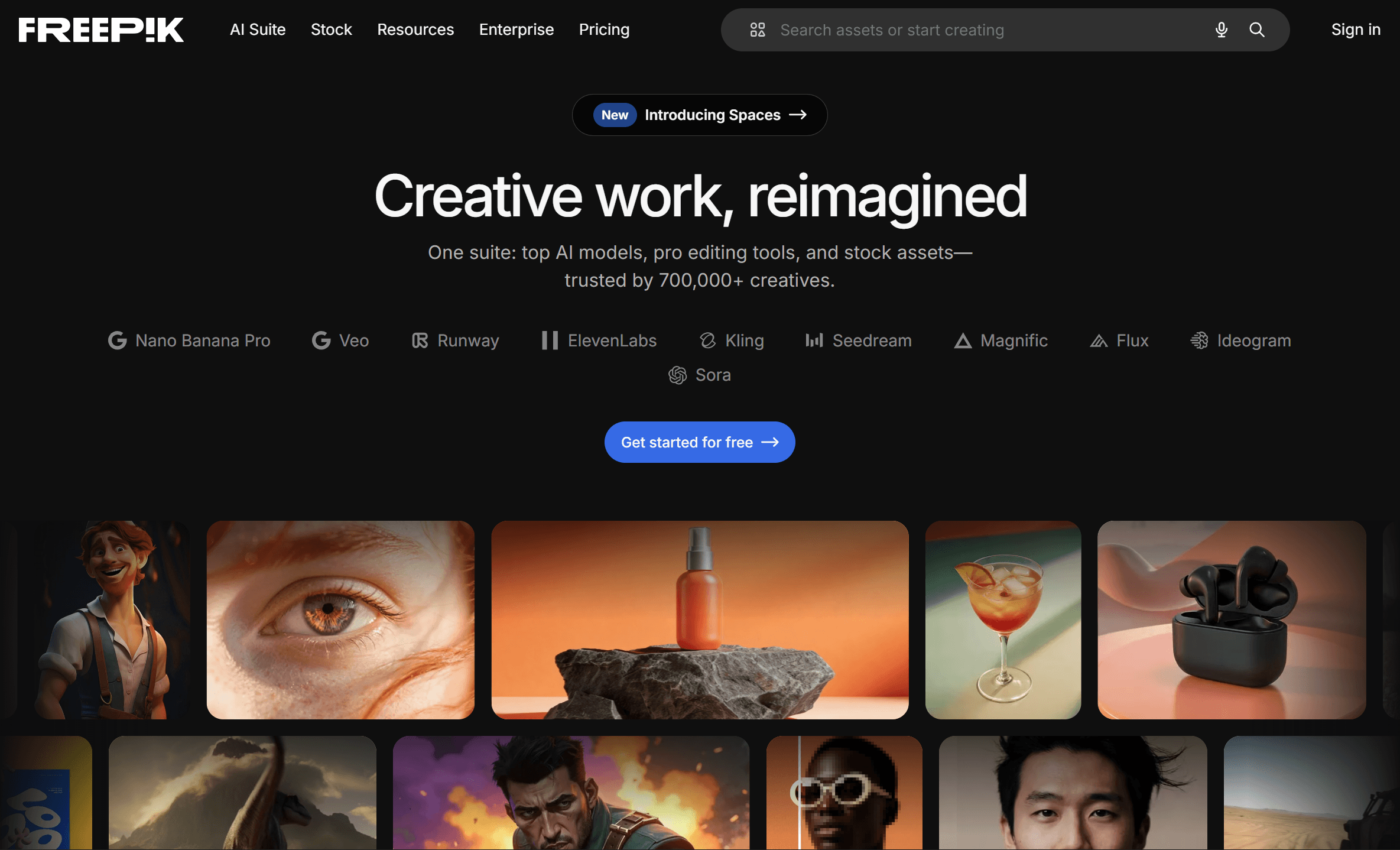Click the FREEPIK logo
This screenshot has height=850, width=1400.
[x=100, y=30]
